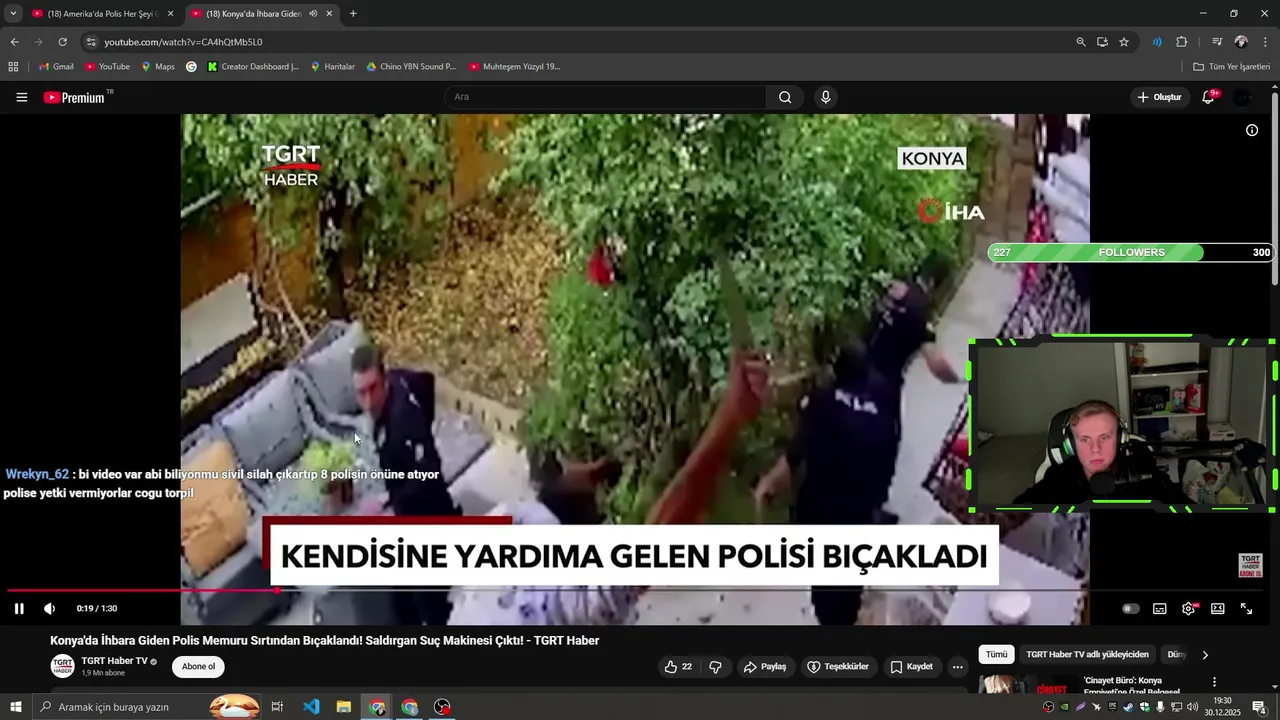Mute the Konya tab using its speaker icon
This screenshot has width=1280, height=720.
313,14
